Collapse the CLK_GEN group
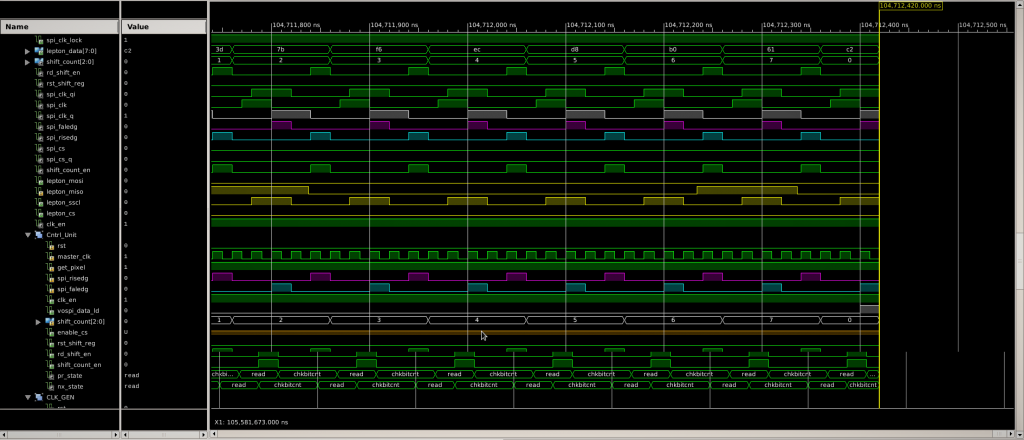 pos(28,397)
